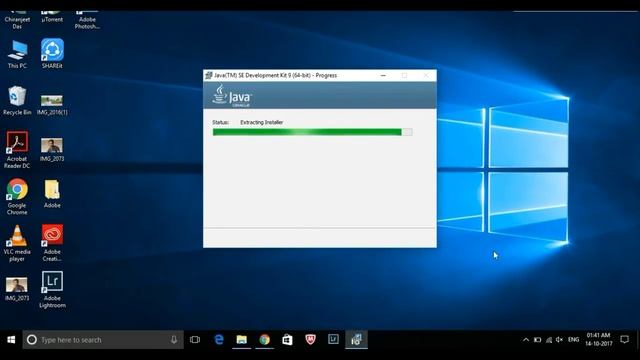
Task: Click the Java SE Development Kit title text
Action: pyautogui.click(x=276, y=76)
